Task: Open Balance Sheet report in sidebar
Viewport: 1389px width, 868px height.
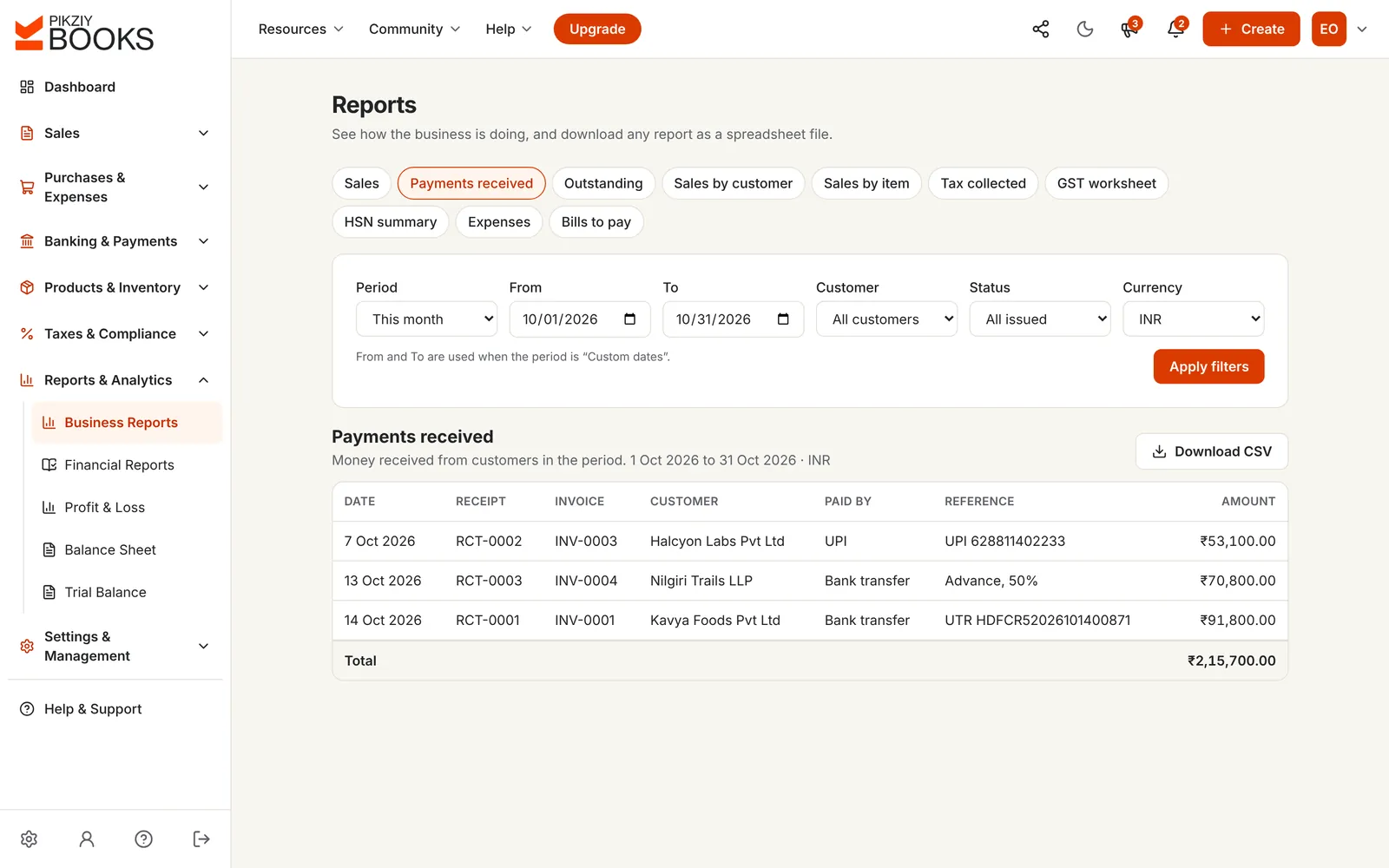Action: pyautogui.click(x=127, y=549)
